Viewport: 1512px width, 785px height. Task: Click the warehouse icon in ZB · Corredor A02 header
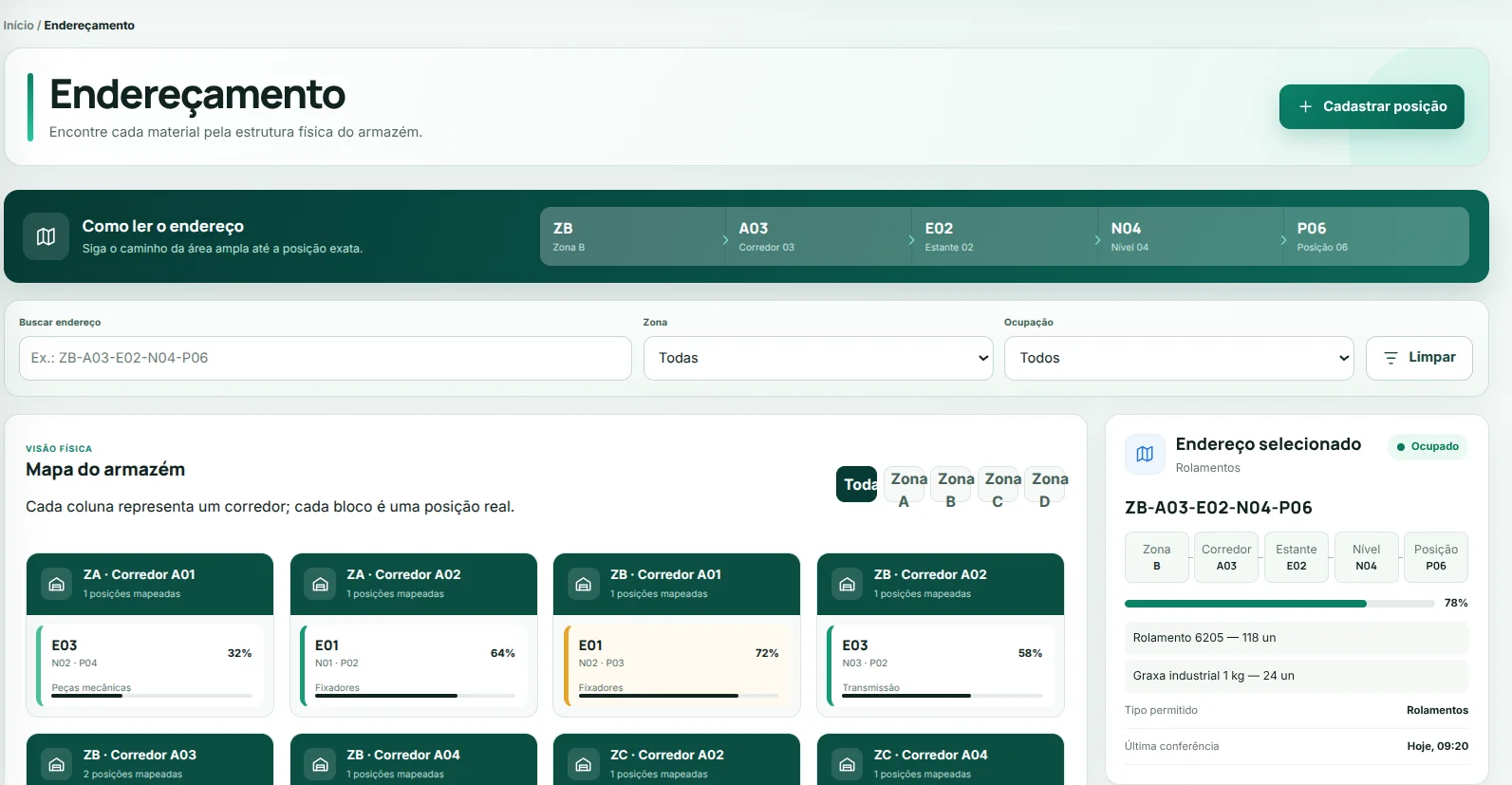point(848,584)
